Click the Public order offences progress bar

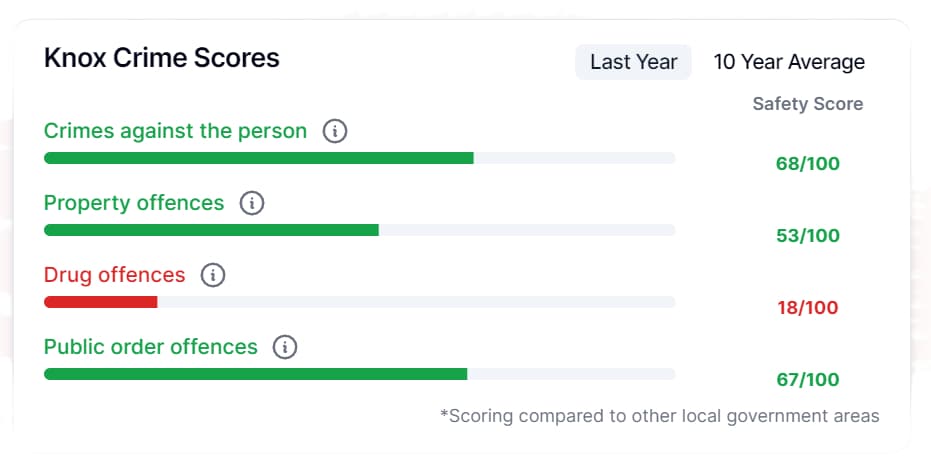pos(255,374)
